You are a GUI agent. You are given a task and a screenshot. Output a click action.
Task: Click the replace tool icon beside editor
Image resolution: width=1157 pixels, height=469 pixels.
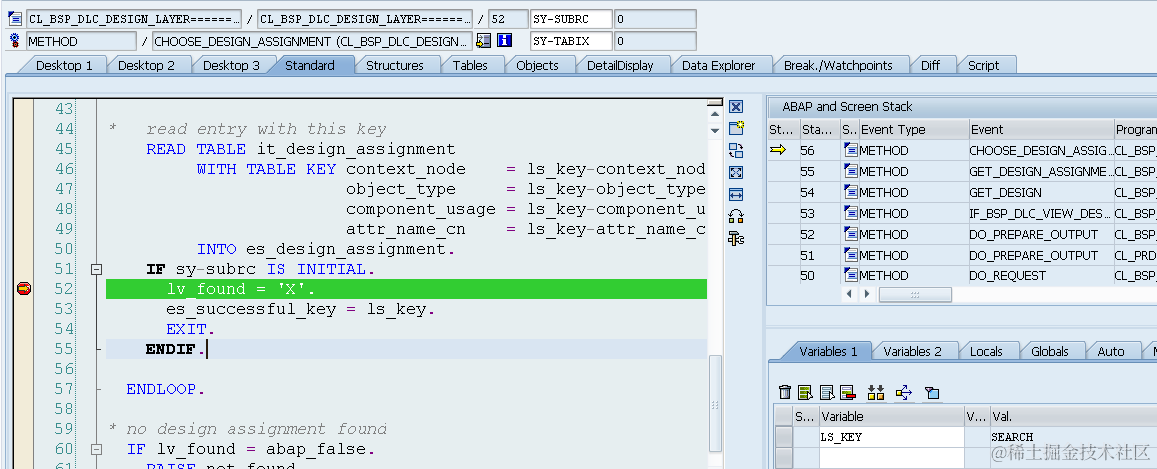[736, 150]
